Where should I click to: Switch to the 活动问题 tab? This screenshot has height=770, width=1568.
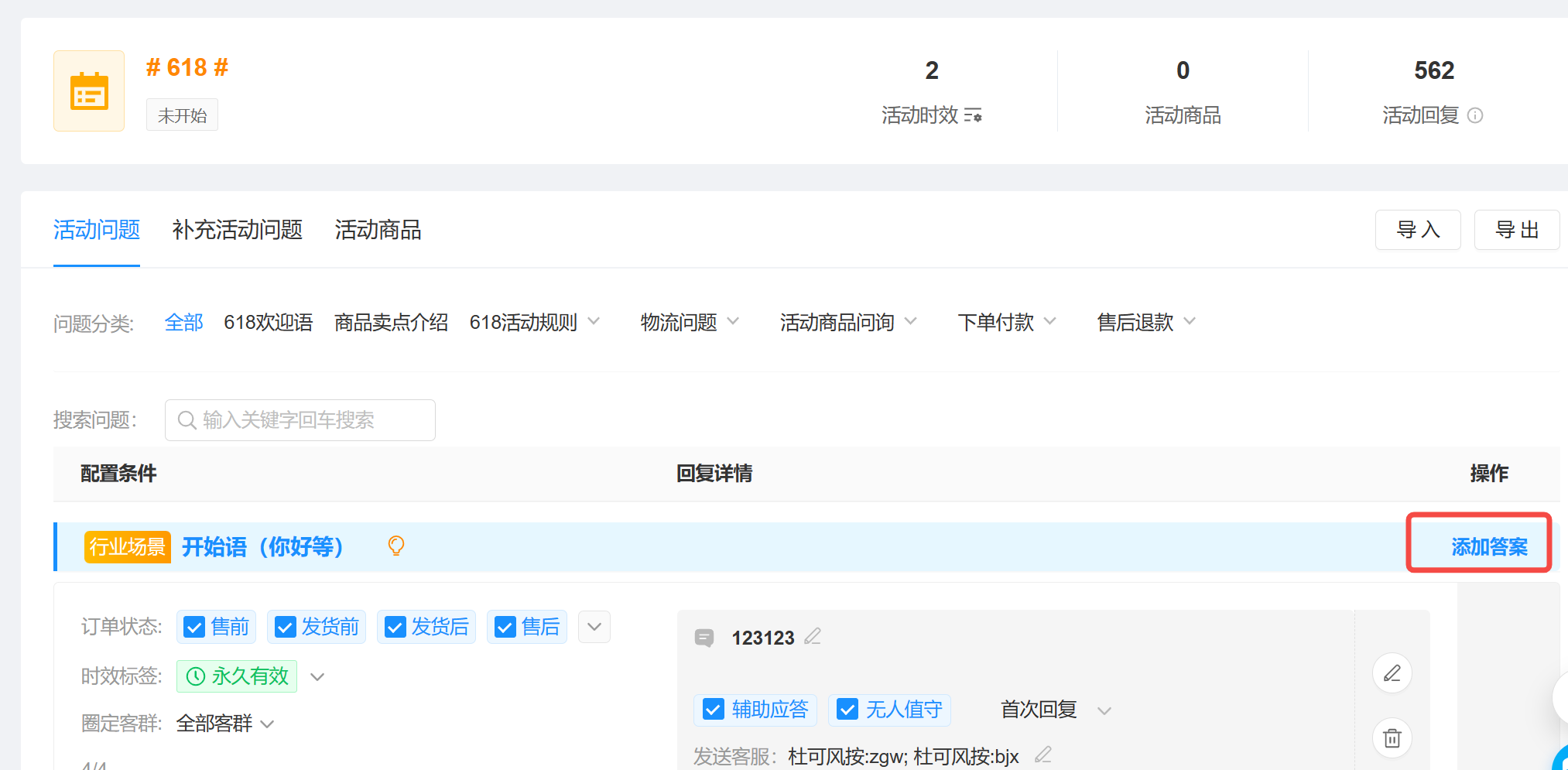point(97,230)
